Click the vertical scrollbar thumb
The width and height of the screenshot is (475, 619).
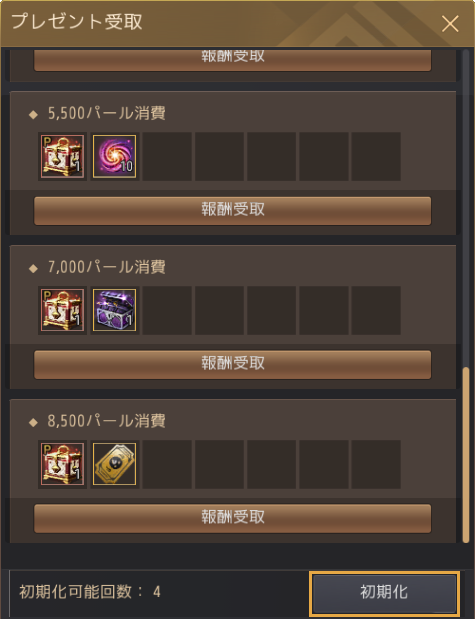466,455
